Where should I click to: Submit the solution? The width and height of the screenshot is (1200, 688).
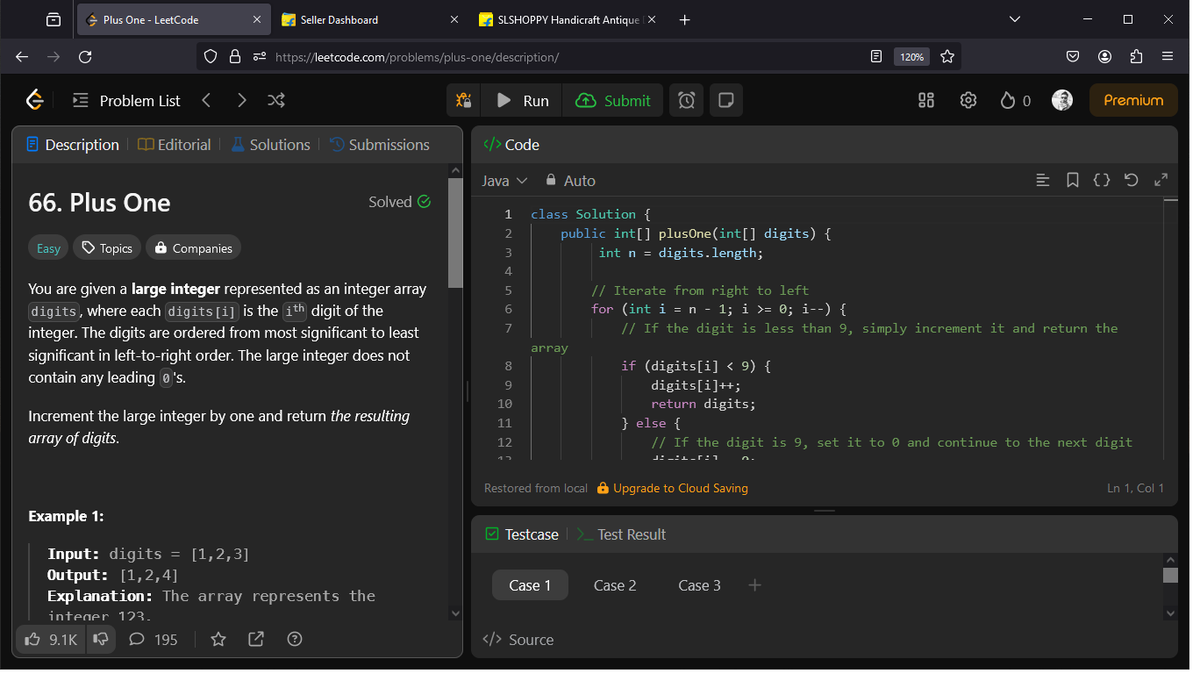point(613,100)
